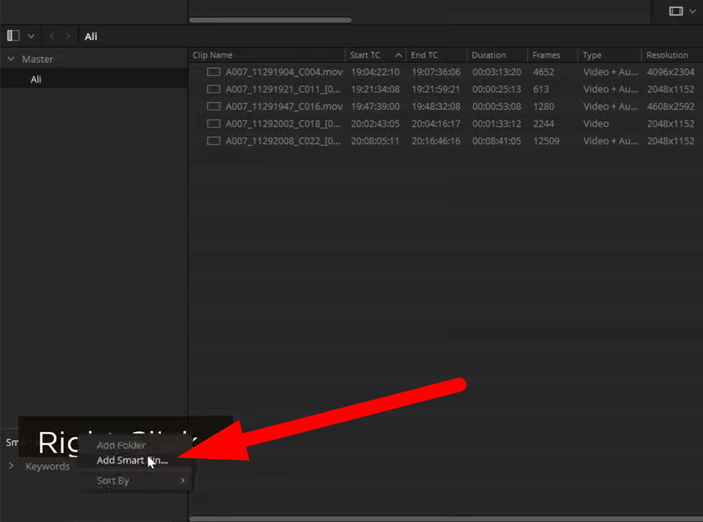Click frame count 4652
This screenshot has width=703, height=522.
543,72
